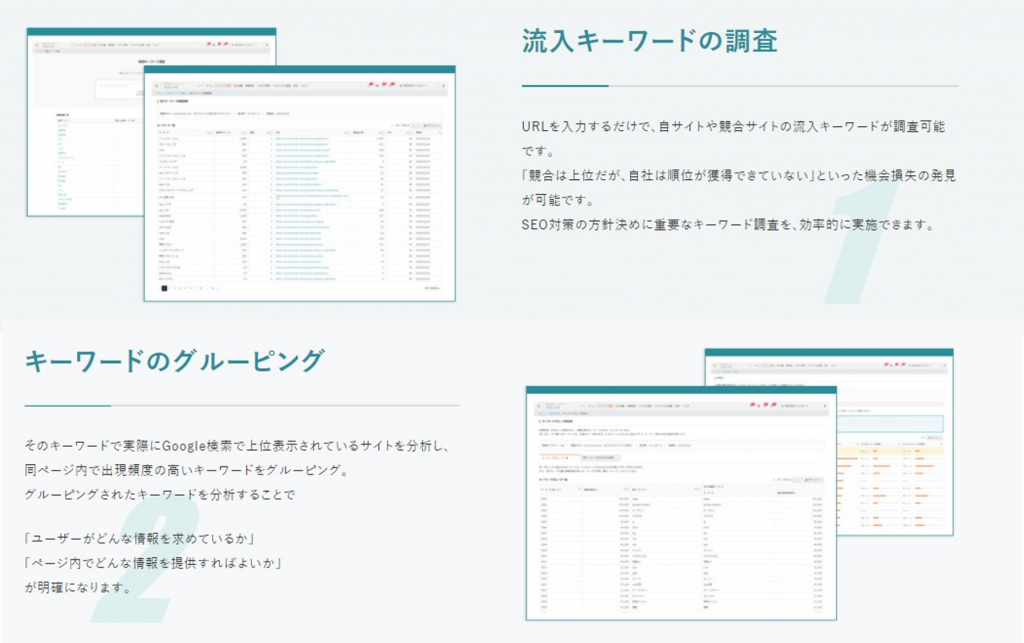Open the rear screenshot with orange bars
Screen dimensions: 1024x643
895,442
